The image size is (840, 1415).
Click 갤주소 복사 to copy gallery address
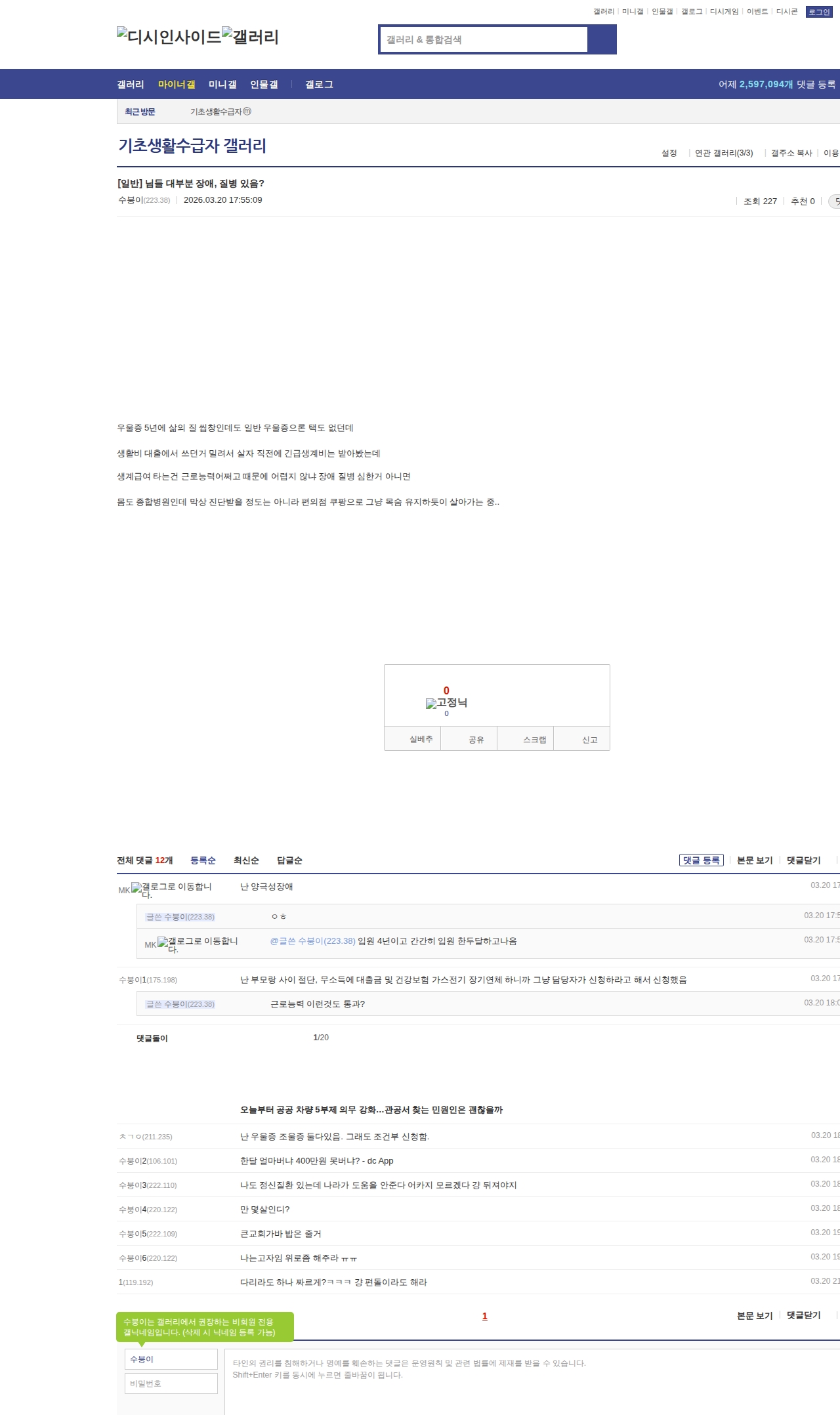pyautogui.click(x=791, y=153)
